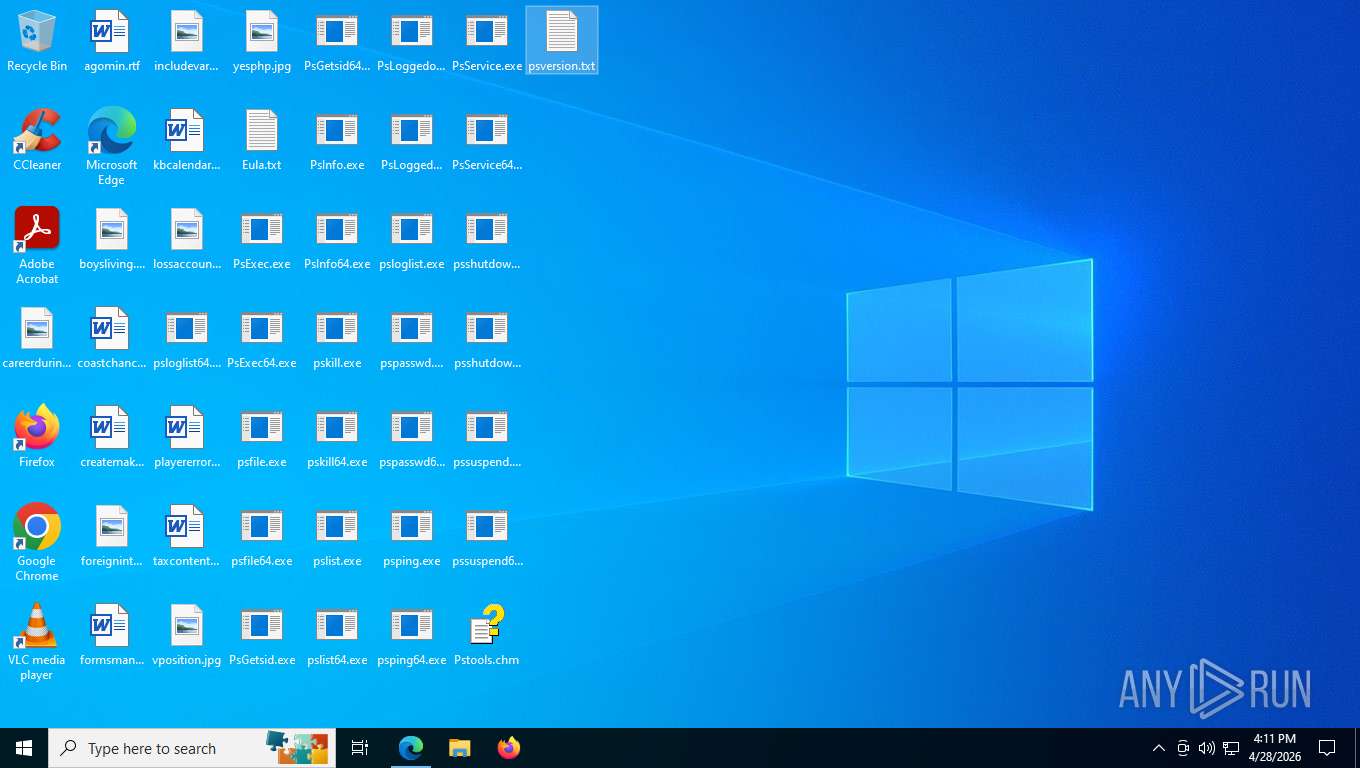
Task: Expand the hidden system tray icons
Action: point(1158,748)
